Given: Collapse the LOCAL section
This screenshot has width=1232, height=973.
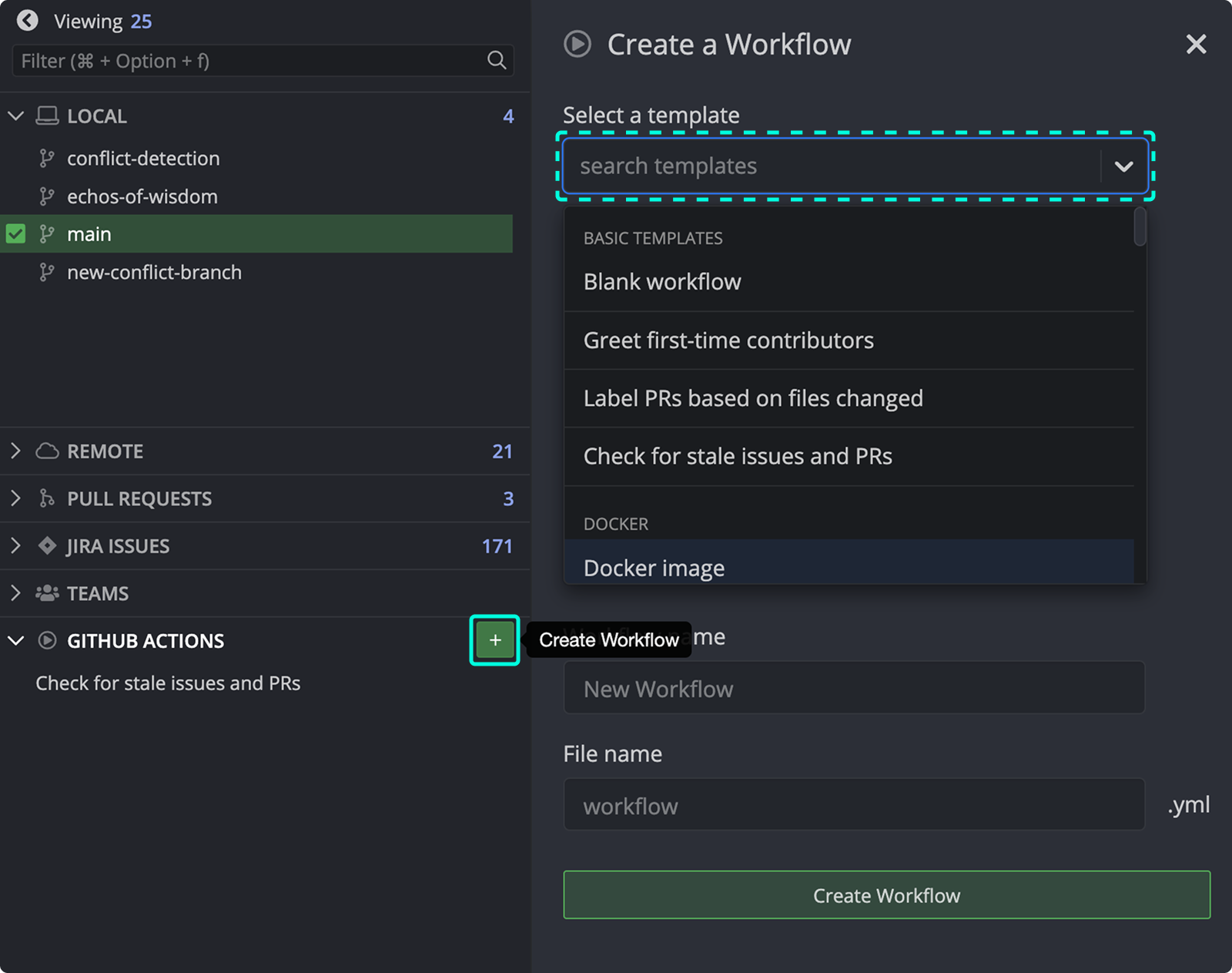Looking at the screenshot, I should [15, 116].
